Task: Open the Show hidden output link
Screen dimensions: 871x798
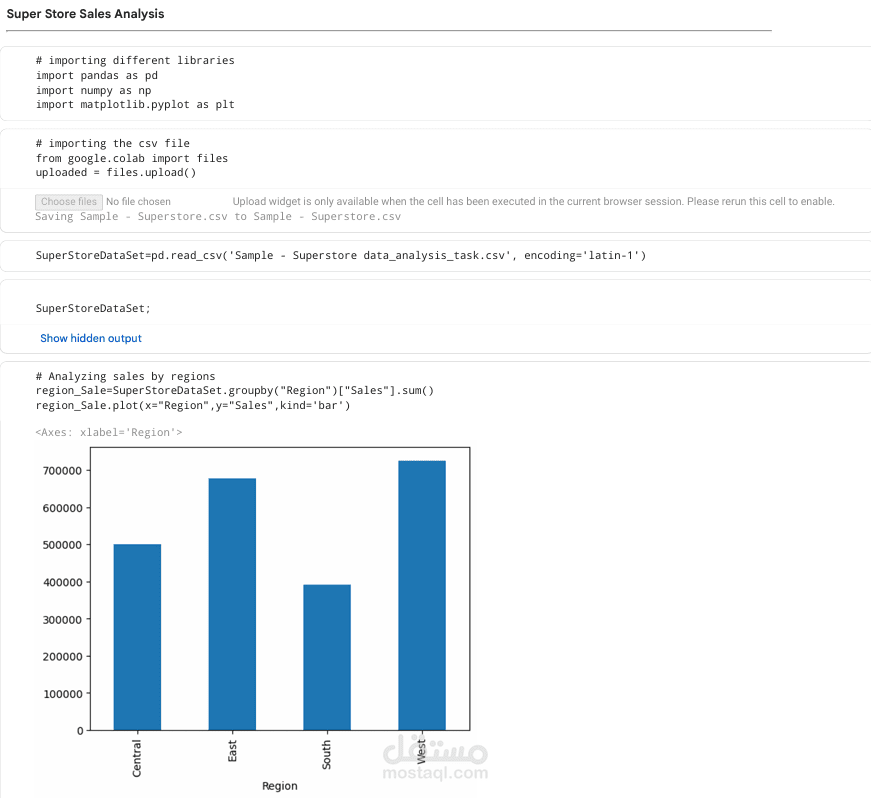Action: [91, 338]
